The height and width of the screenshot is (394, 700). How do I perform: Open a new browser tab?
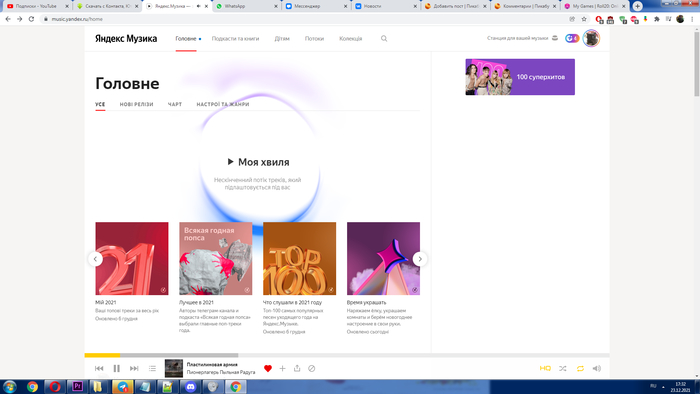point(638,6)
